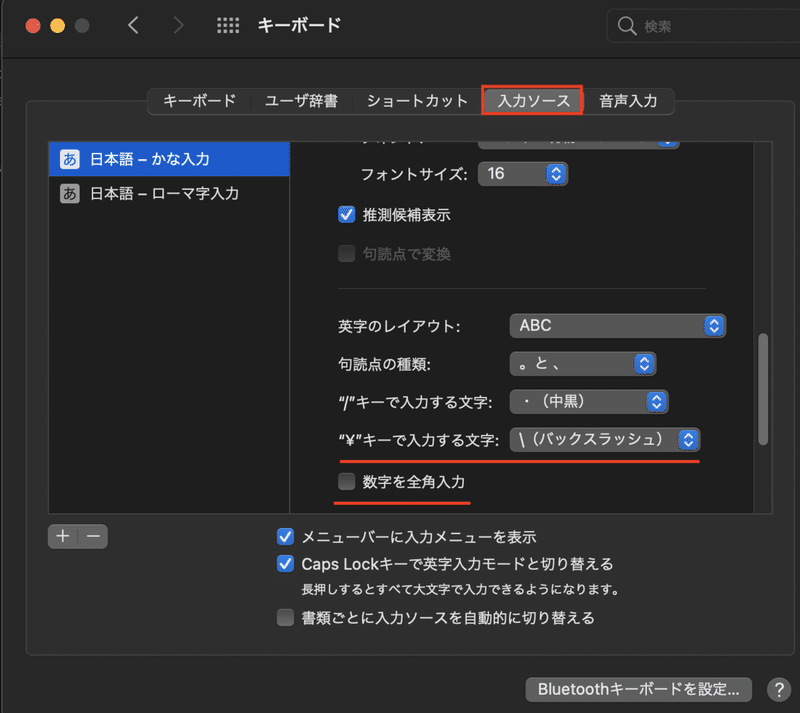Enable 数字を全角入力 checkbox
The image size is (800, 713).
346,482
